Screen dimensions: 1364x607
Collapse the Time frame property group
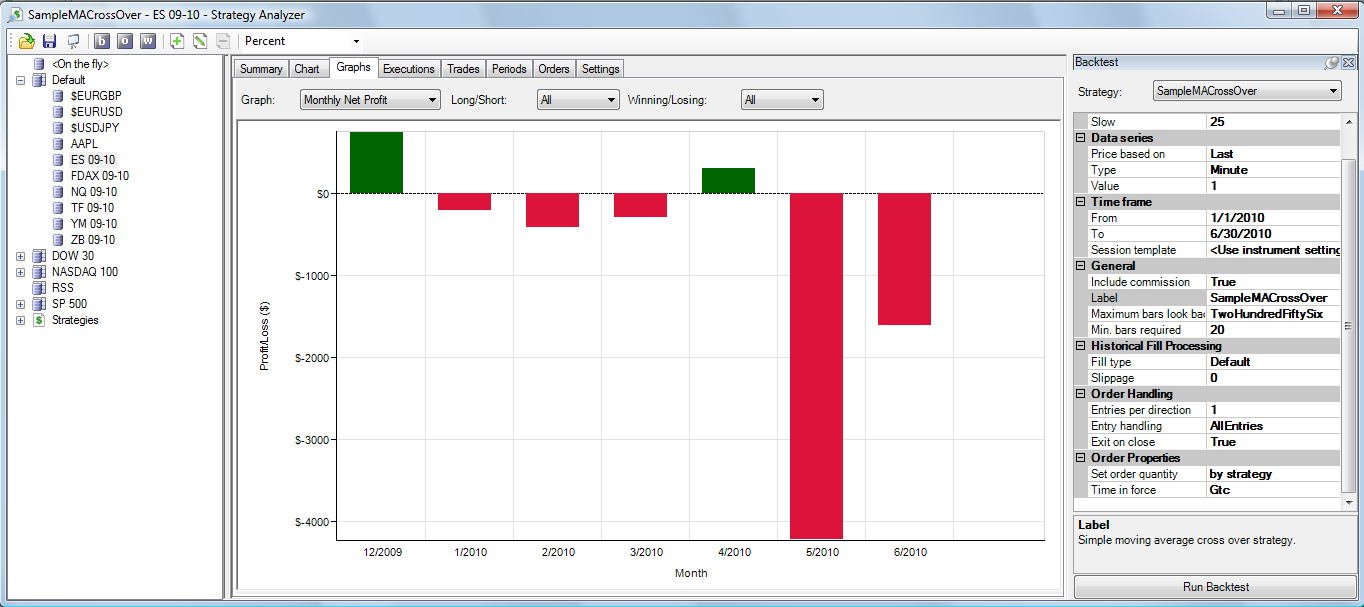1081,202
